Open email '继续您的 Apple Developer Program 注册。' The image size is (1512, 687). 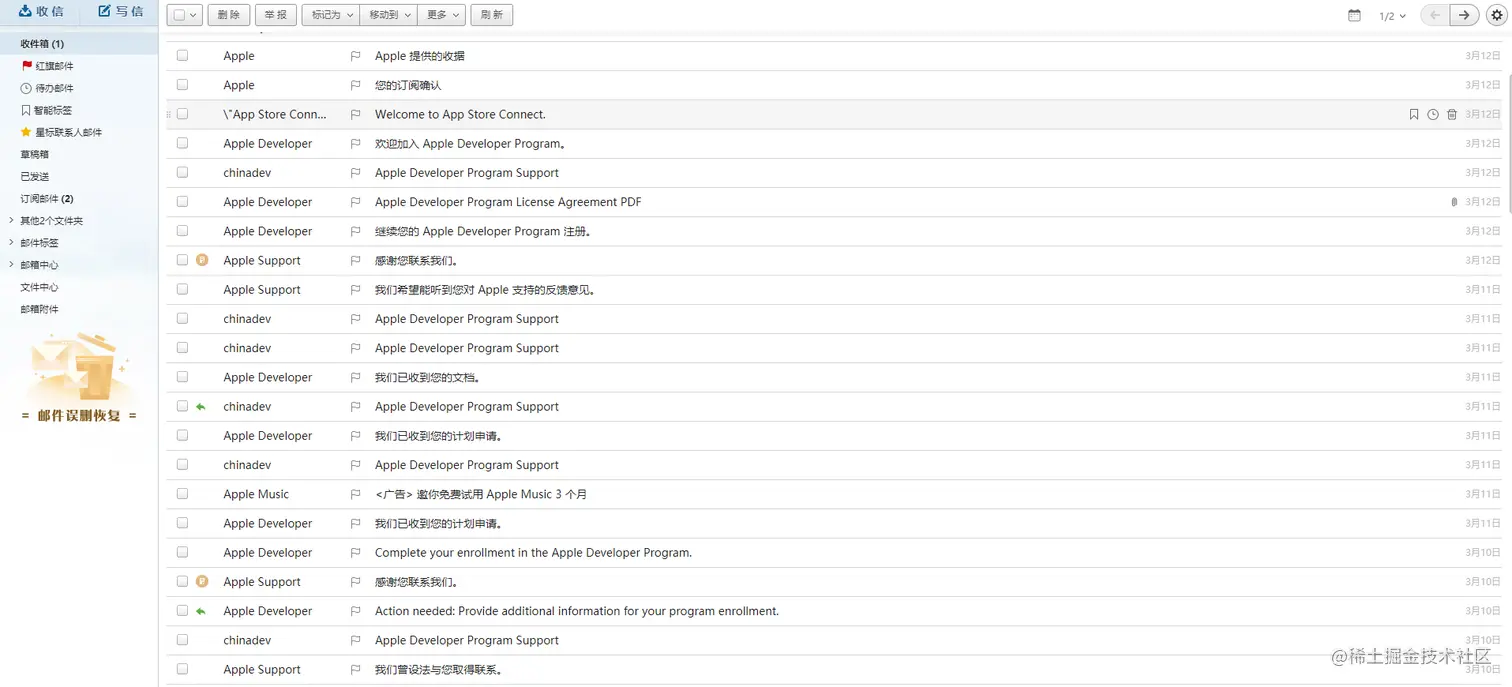coord(483,232)
